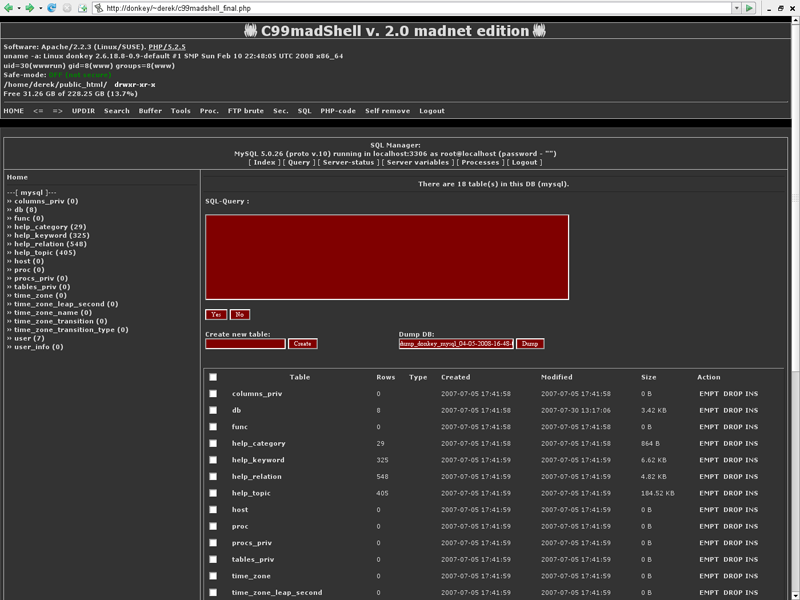Click the Self remove link
Viewport: 800px width, 600px height.
tap(387, 111)
